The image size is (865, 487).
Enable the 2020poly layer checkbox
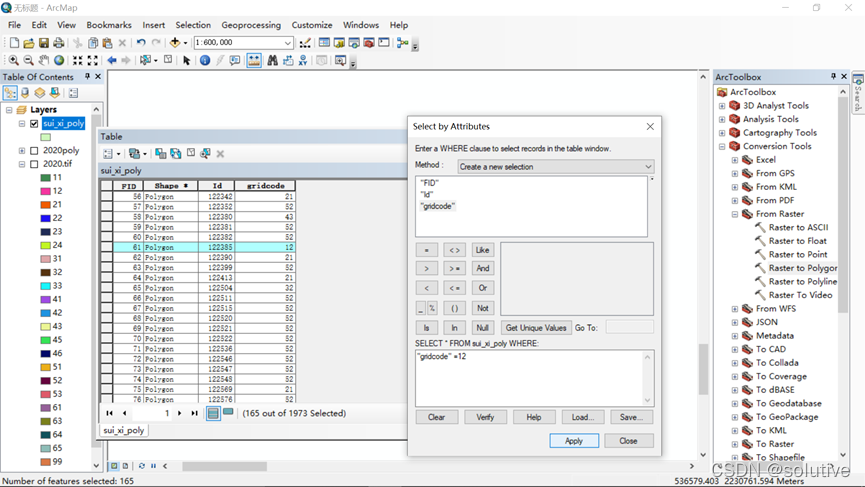pyautogui.click(x=34, y=151)
